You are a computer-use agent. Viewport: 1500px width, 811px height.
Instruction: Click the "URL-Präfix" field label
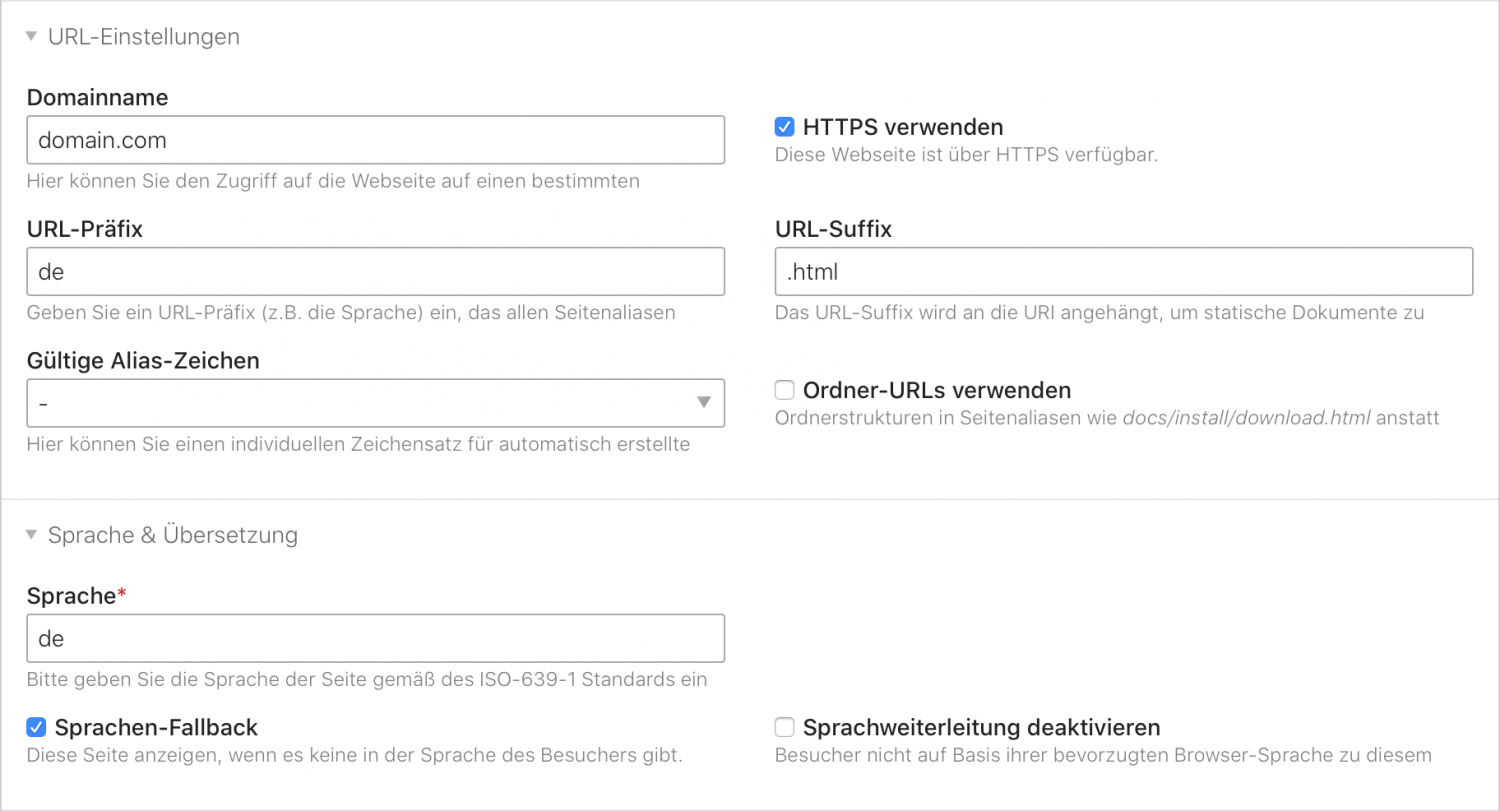[x=85, y=229]
